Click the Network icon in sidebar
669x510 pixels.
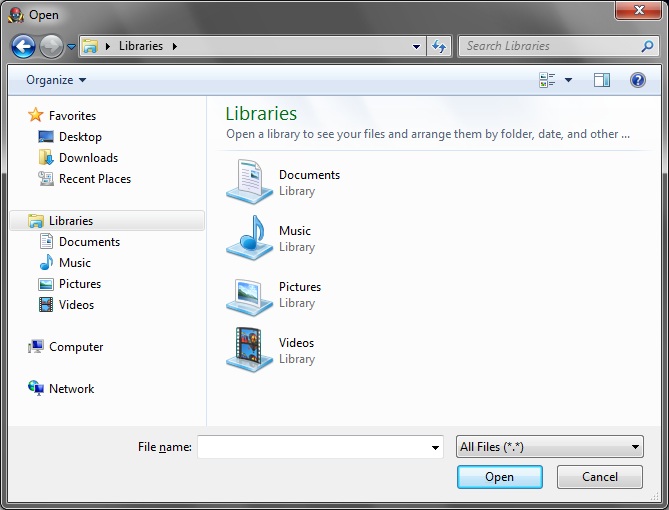pos(36,388)
